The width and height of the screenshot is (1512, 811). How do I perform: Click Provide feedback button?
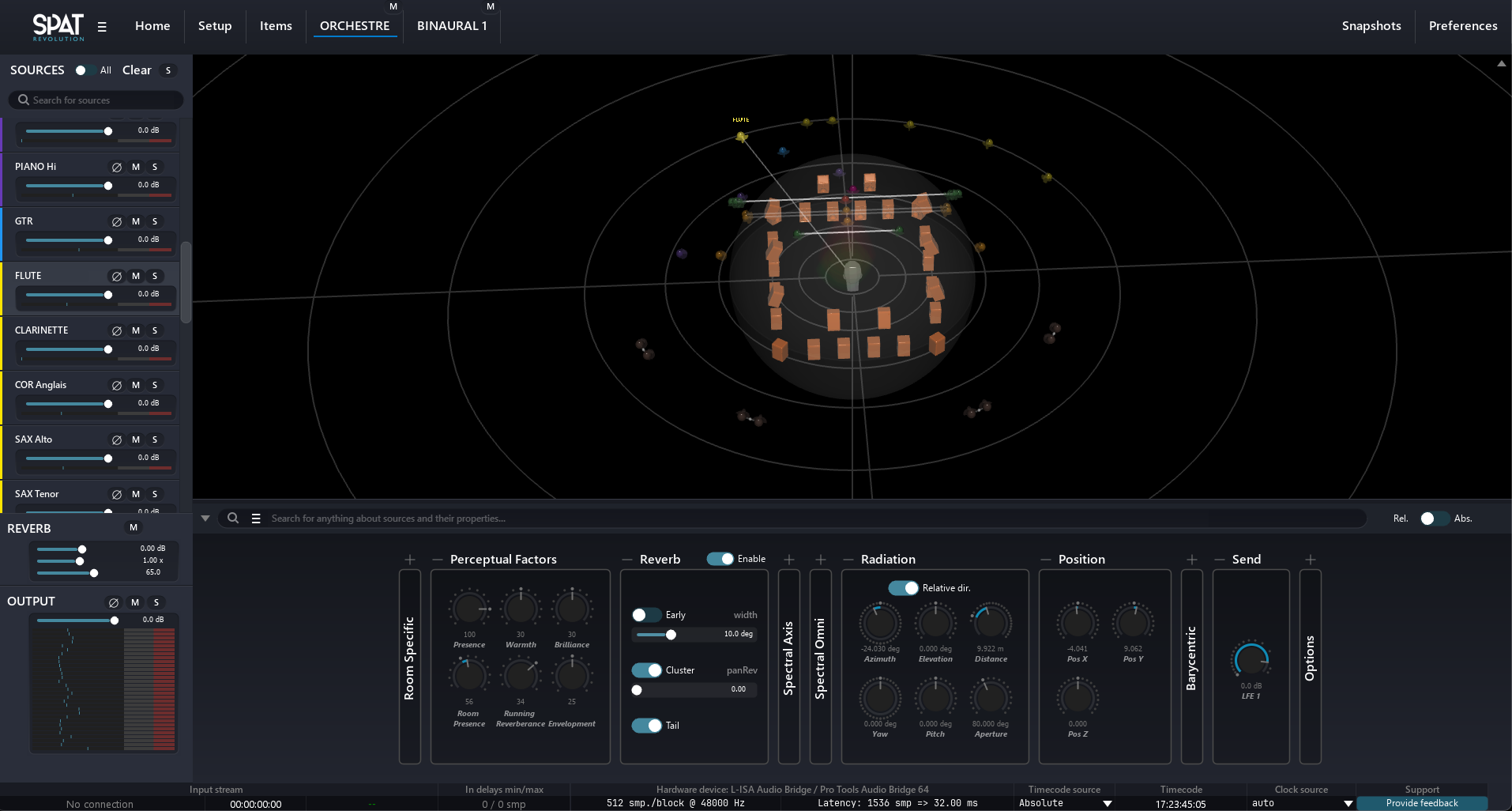point(1422,803)
